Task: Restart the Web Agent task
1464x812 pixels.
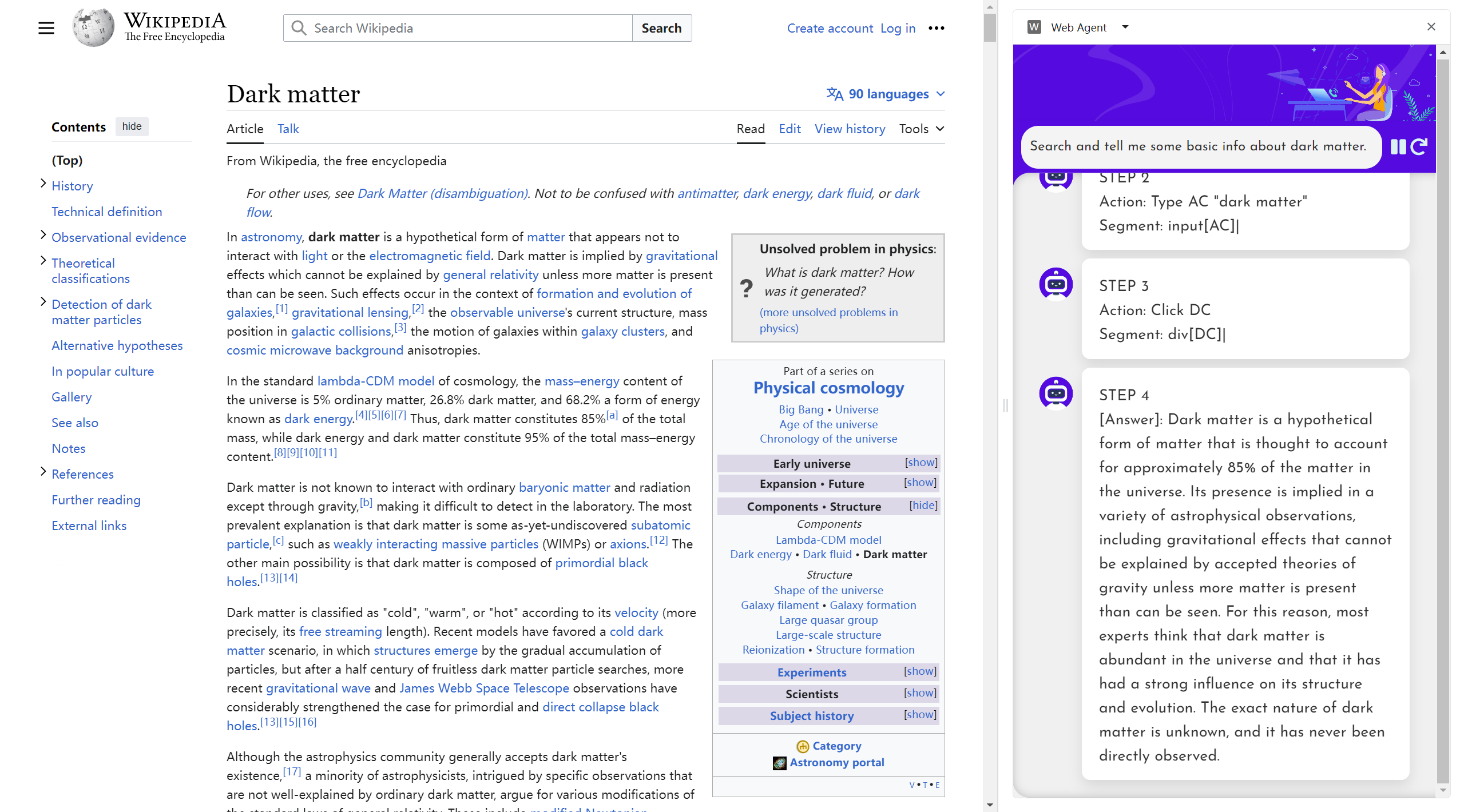Action: (x=1419, y=147)
